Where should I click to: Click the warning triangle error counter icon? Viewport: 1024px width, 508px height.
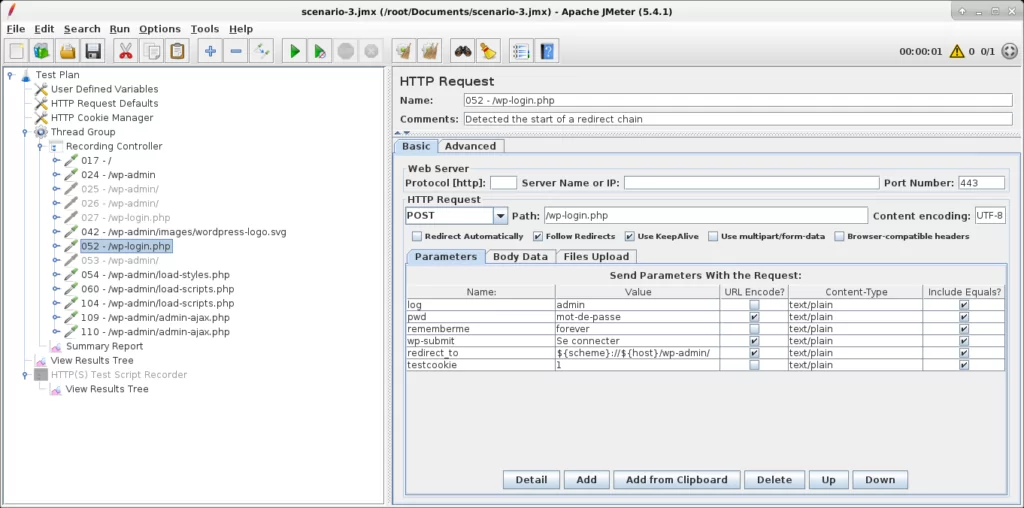pos(957,51)
